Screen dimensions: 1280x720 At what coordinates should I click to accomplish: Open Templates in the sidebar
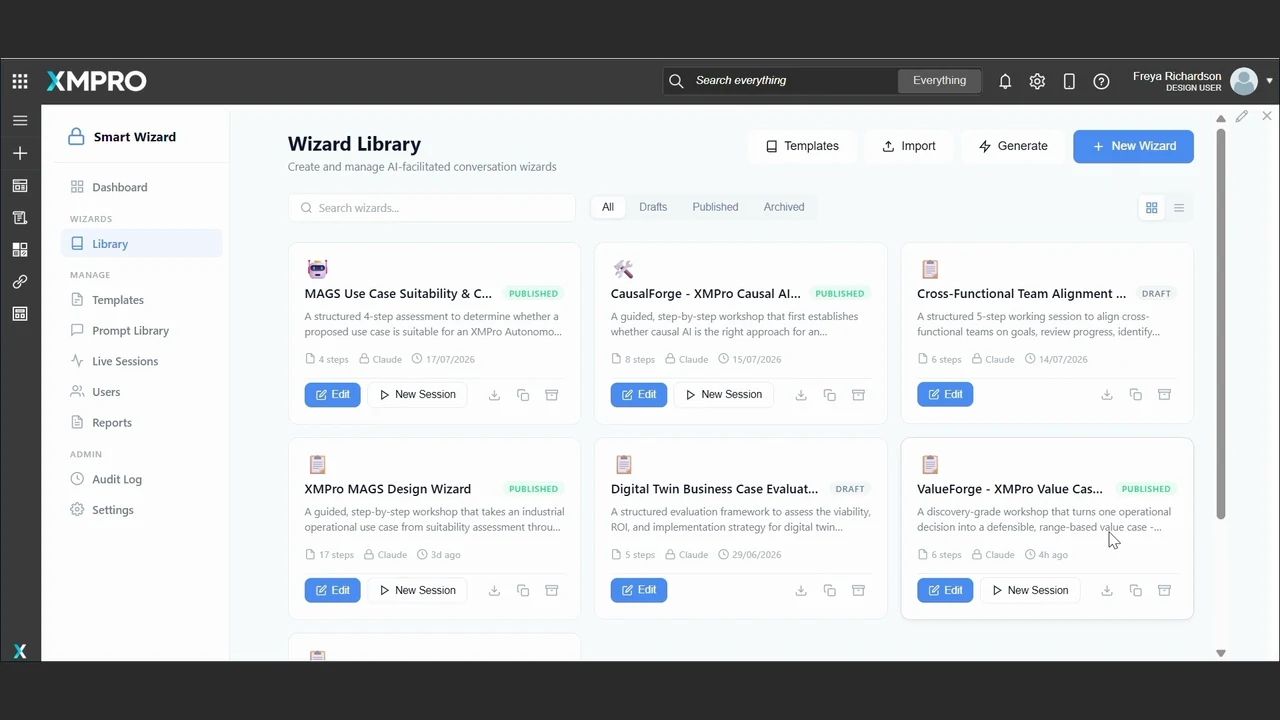pyautogui.click(x=141, y=300)
